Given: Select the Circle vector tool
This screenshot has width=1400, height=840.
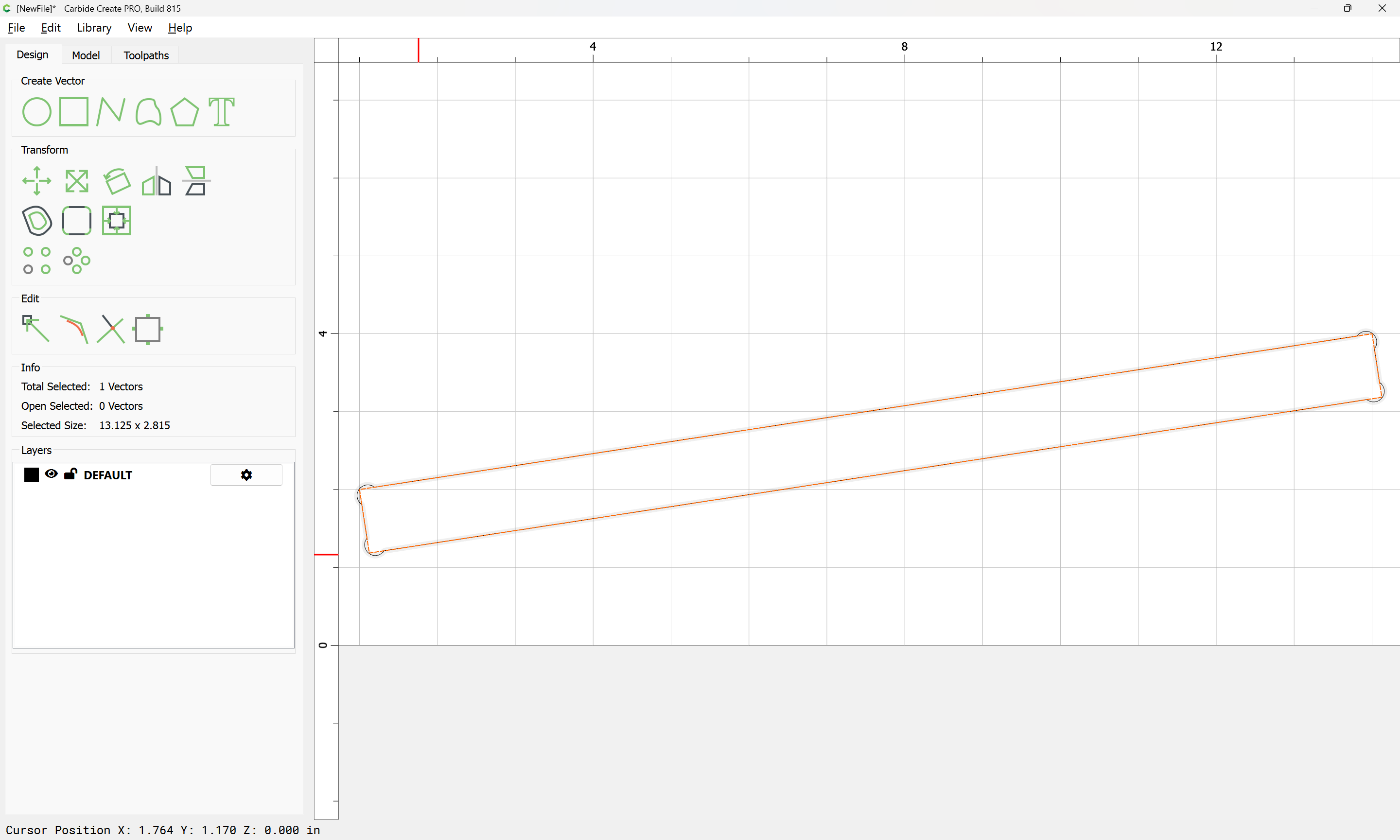Looking at the screenshot, I should pos(37,111).
